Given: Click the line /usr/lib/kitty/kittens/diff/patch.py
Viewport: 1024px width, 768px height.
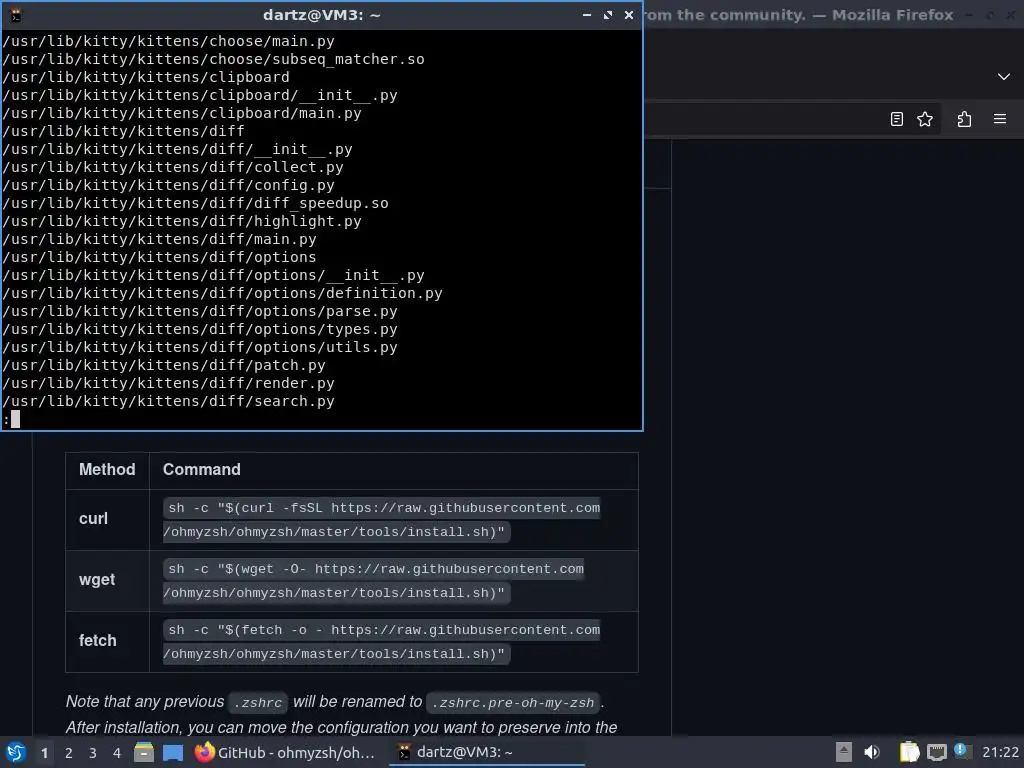Looking at the screenshot, I should 164,366.
